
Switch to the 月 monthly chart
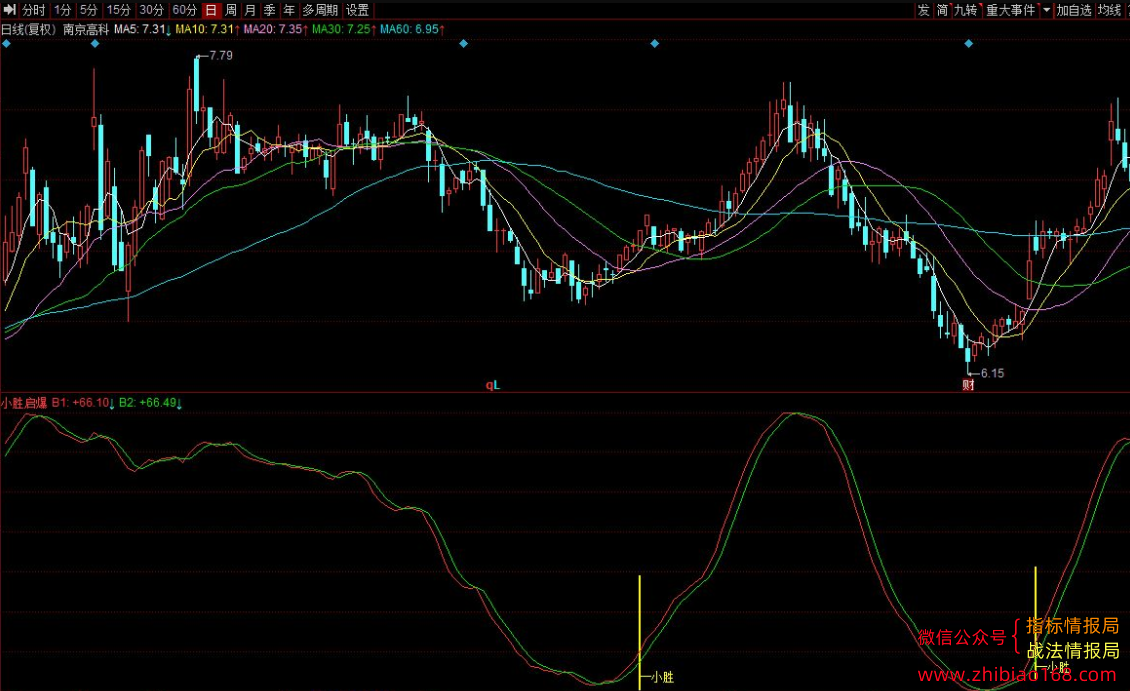[250, 10]
